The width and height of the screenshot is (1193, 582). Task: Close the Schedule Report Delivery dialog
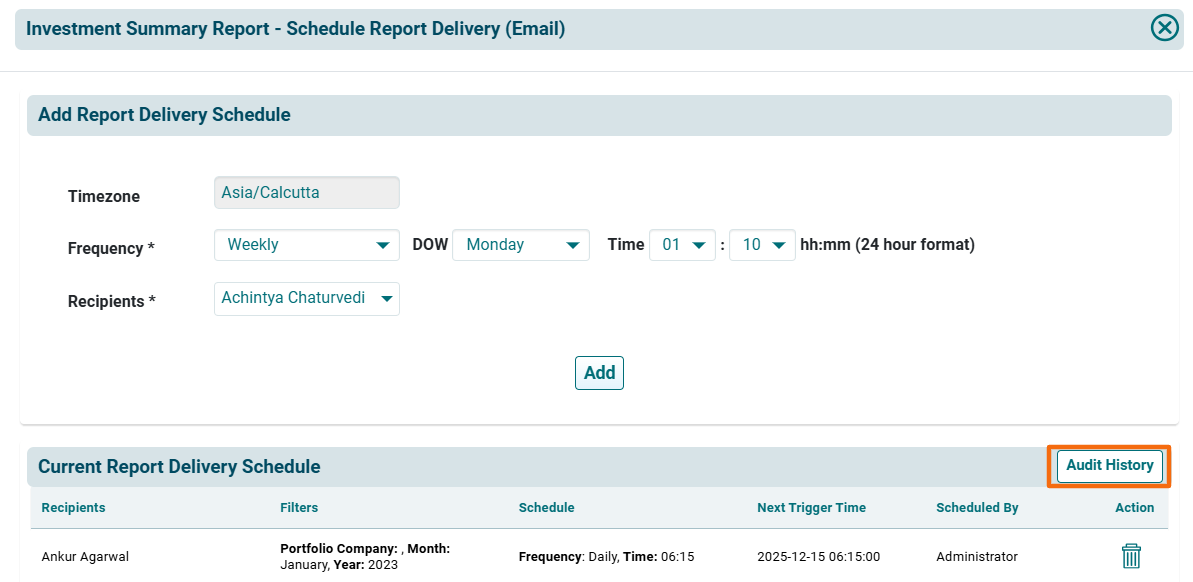(x=1164, y=28)
